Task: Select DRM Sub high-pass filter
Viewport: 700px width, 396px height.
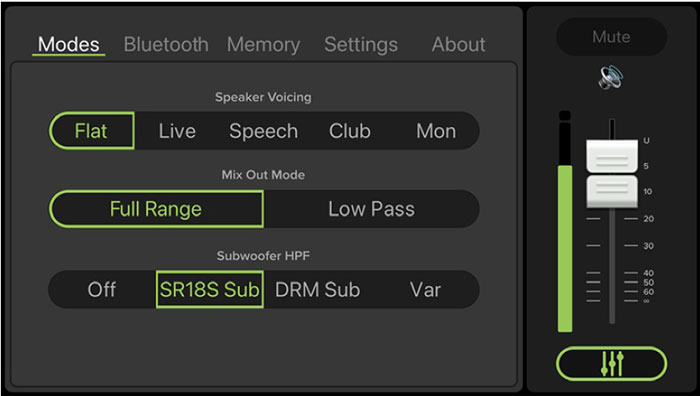Action: [317, 289]
